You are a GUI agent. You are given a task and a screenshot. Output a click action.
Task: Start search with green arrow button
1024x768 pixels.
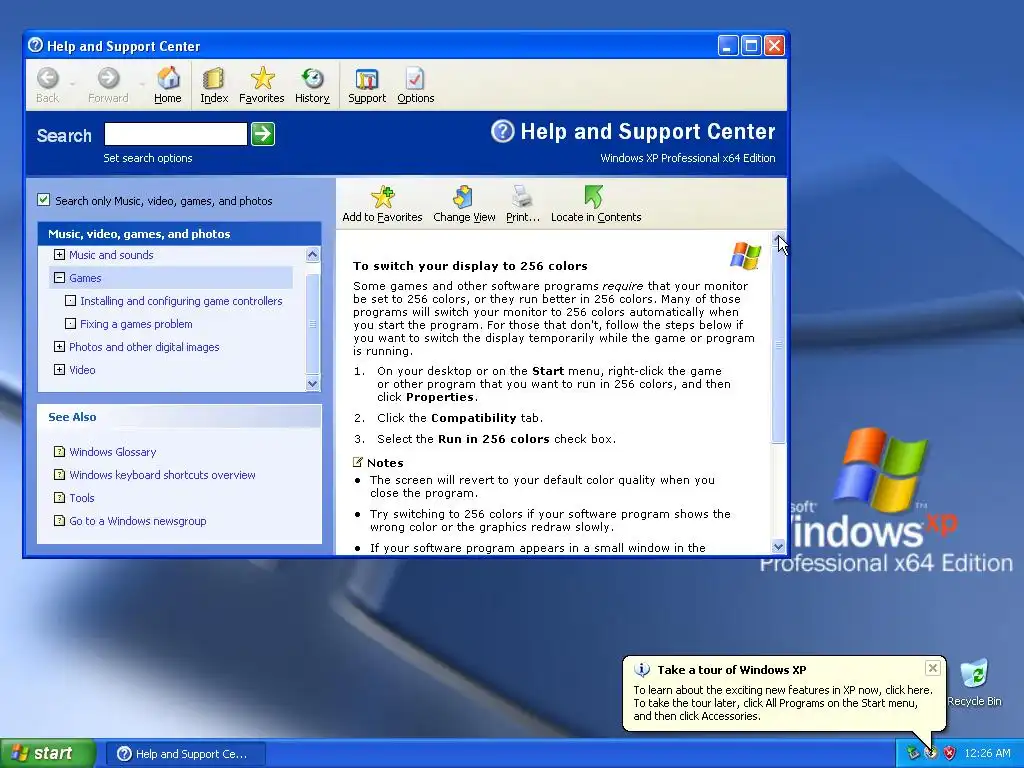(263, 134)
